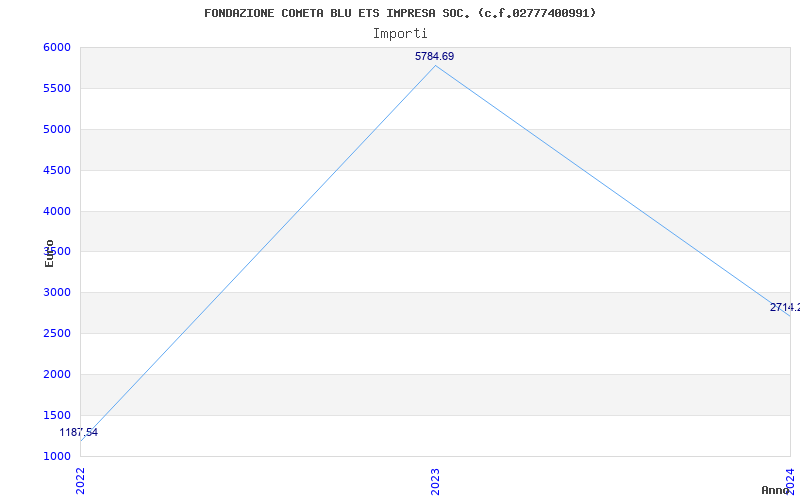Click the 1187.54 data point label

point(79,433)
